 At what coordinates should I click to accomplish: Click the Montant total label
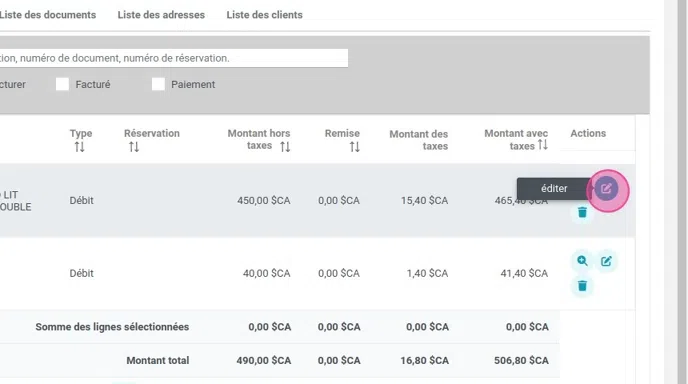(158, 361)
